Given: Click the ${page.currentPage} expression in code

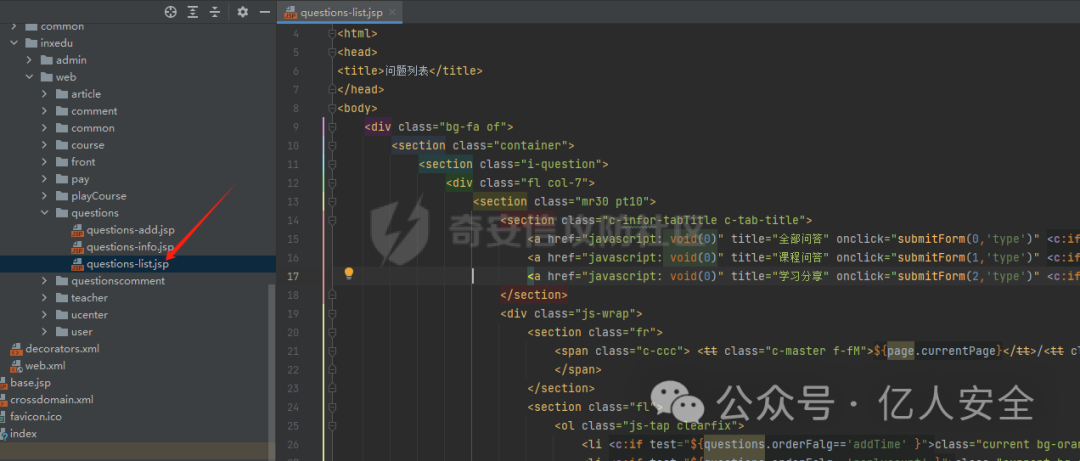Looking at the screenshot, I should click(x=939, y=351).
